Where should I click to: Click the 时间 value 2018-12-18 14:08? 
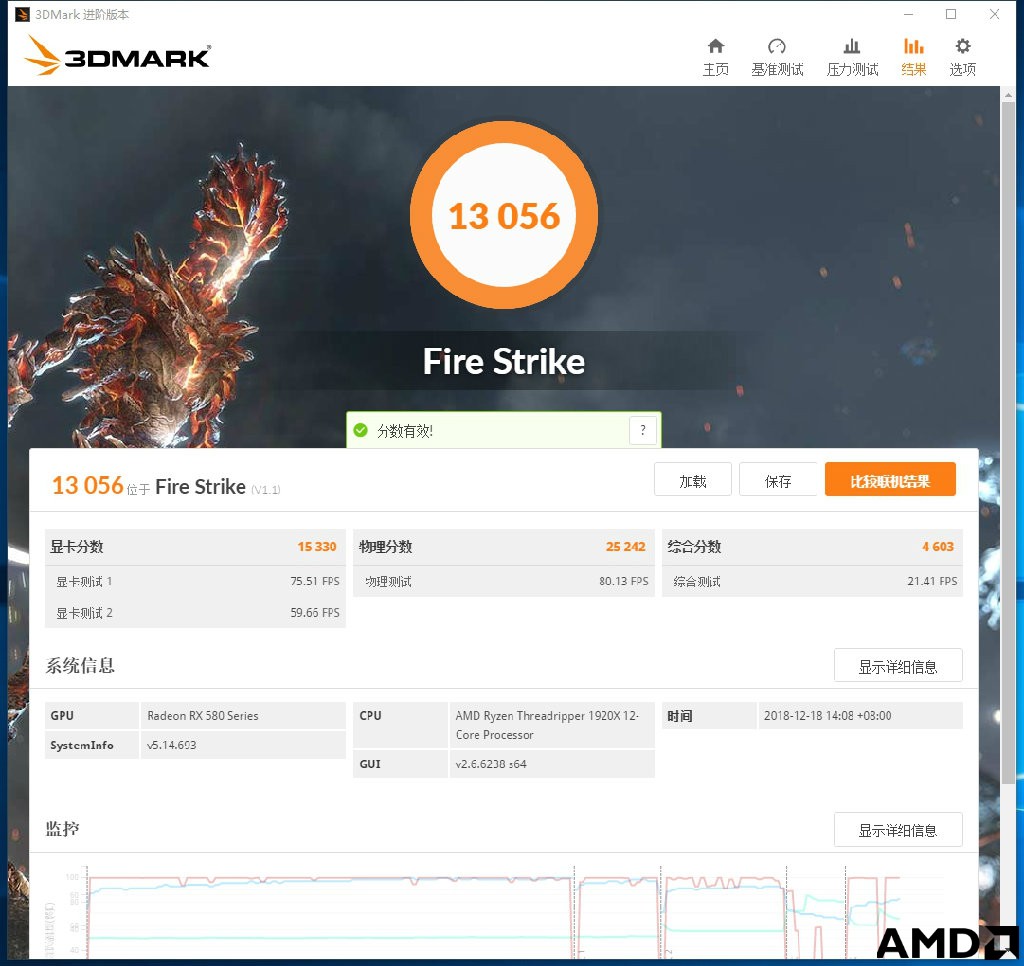coord(827,715)
